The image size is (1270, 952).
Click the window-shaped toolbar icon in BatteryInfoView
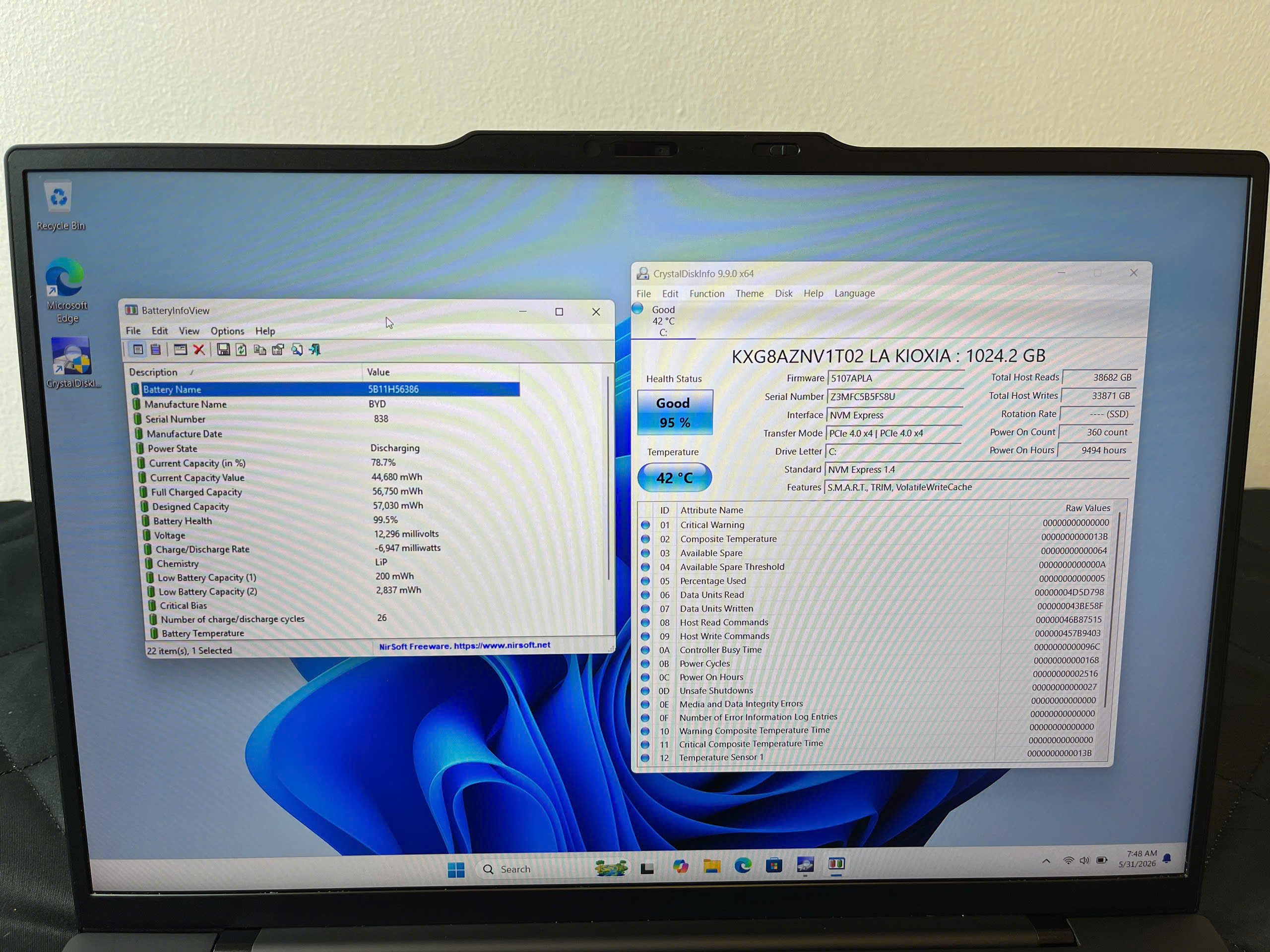tap(180, 350)
